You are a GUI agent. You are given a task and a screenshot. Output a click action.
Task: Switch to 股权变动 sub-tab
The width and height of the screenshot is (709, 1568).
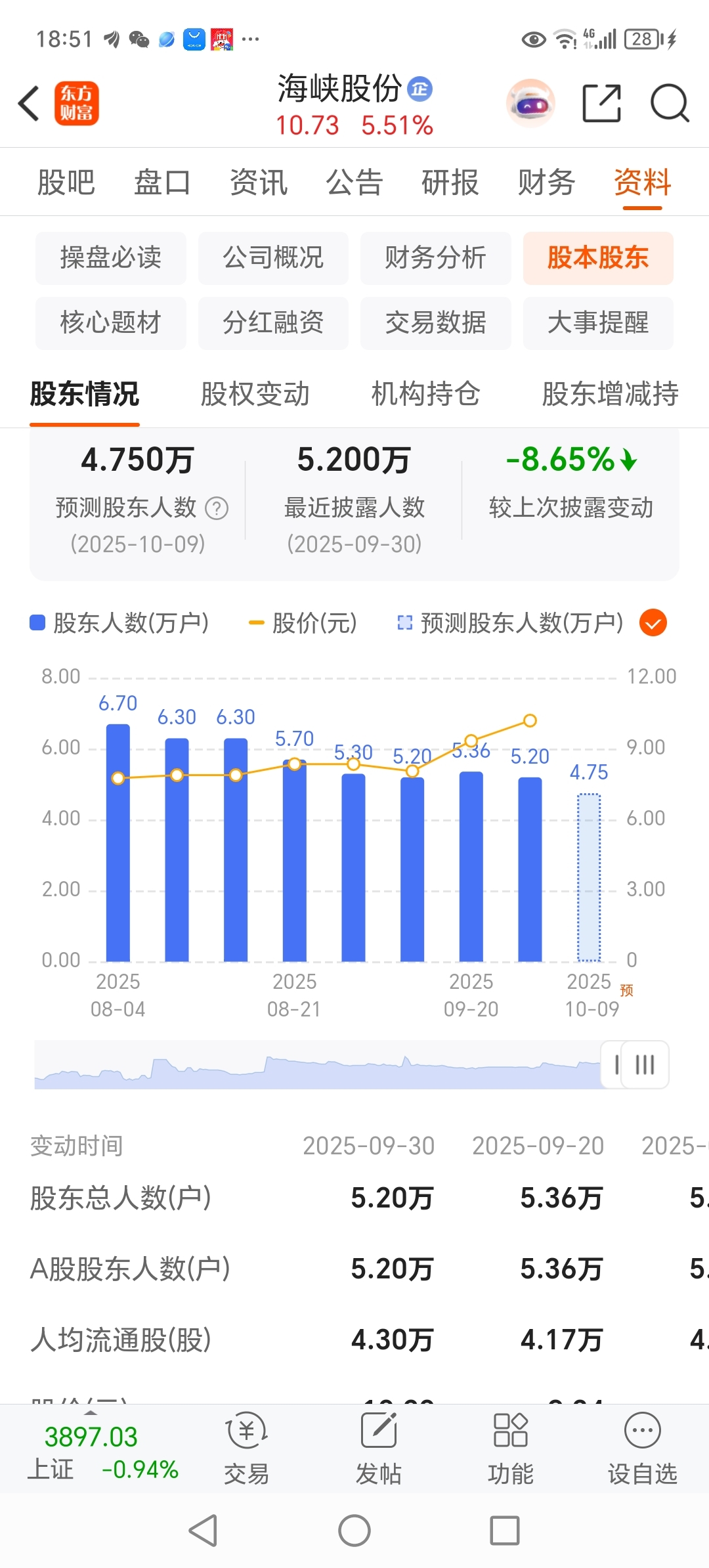[x=255, y=394]
